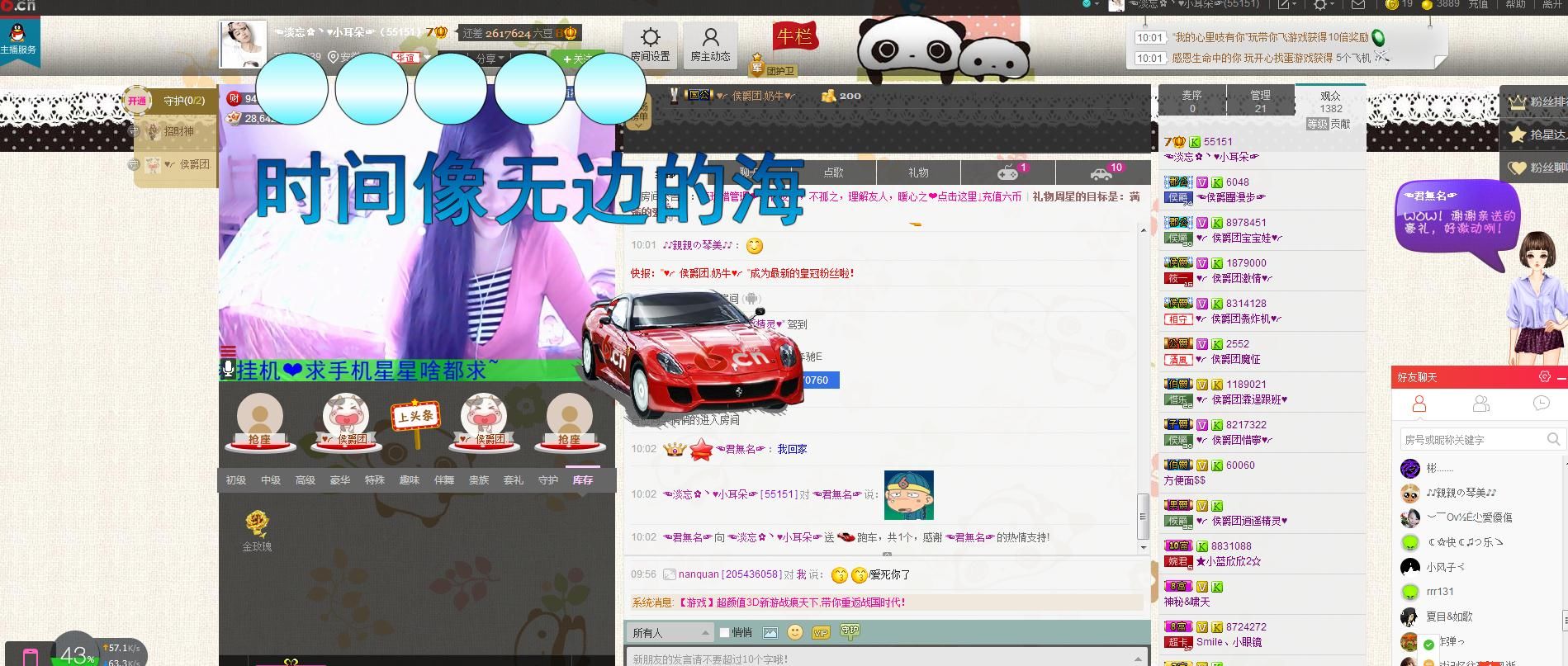Screen dimensions: 1568x666
Task: Click the 牛栏 red flag badge
Action: pos(794,36)
